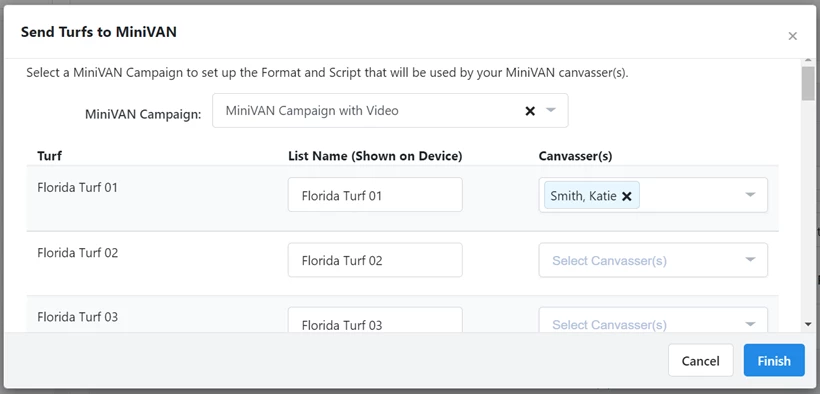Click the List Name (Shown on Device) header
The image size is (820, 394).
(x=375, y=156)
